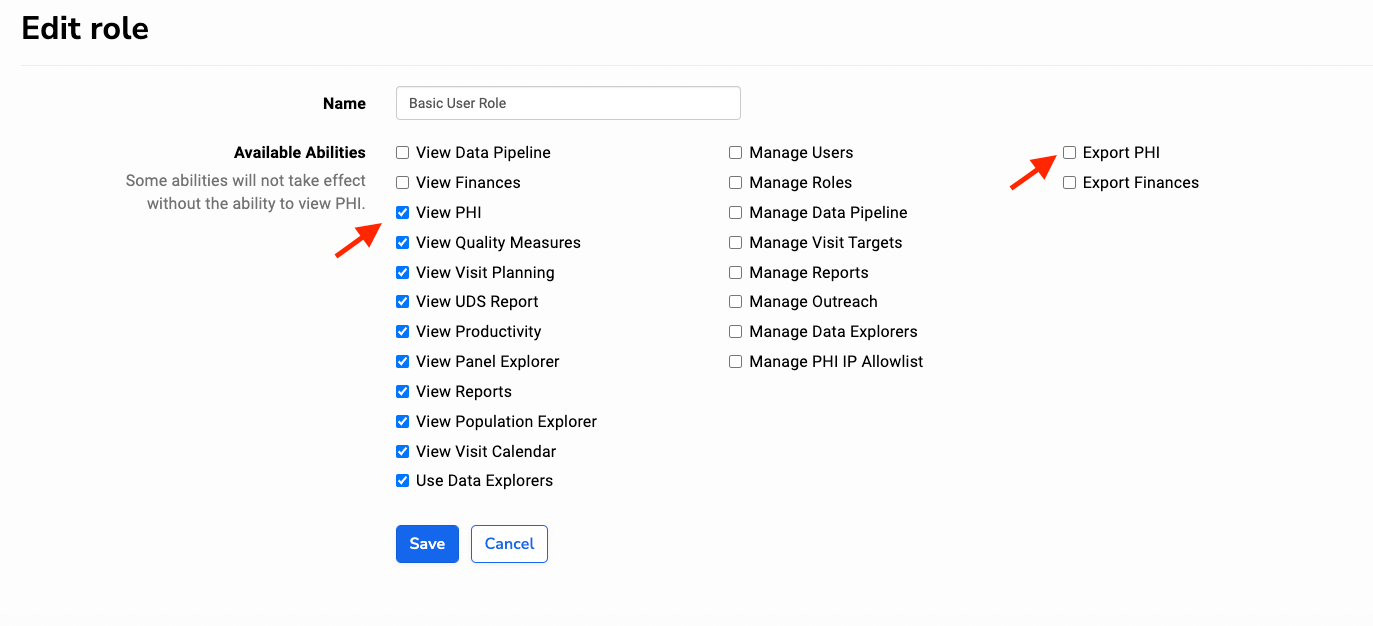Uncheck View Visit Planning
The height and width of the screenshot is (626, 1373).
402,272
